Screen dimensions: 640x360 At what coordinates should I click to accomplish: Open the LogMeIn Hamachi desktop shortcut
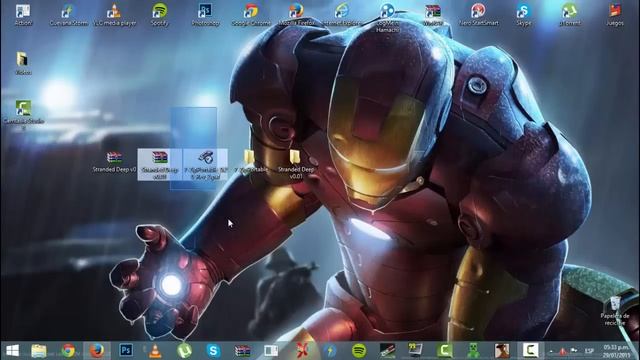(x=387, y=18)
